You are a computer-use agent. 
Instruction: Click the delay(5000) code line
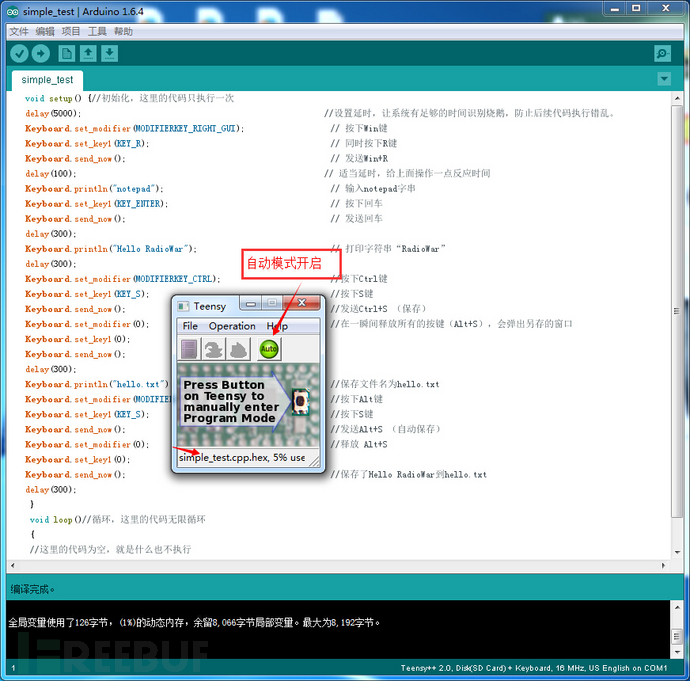coord(53,114)
